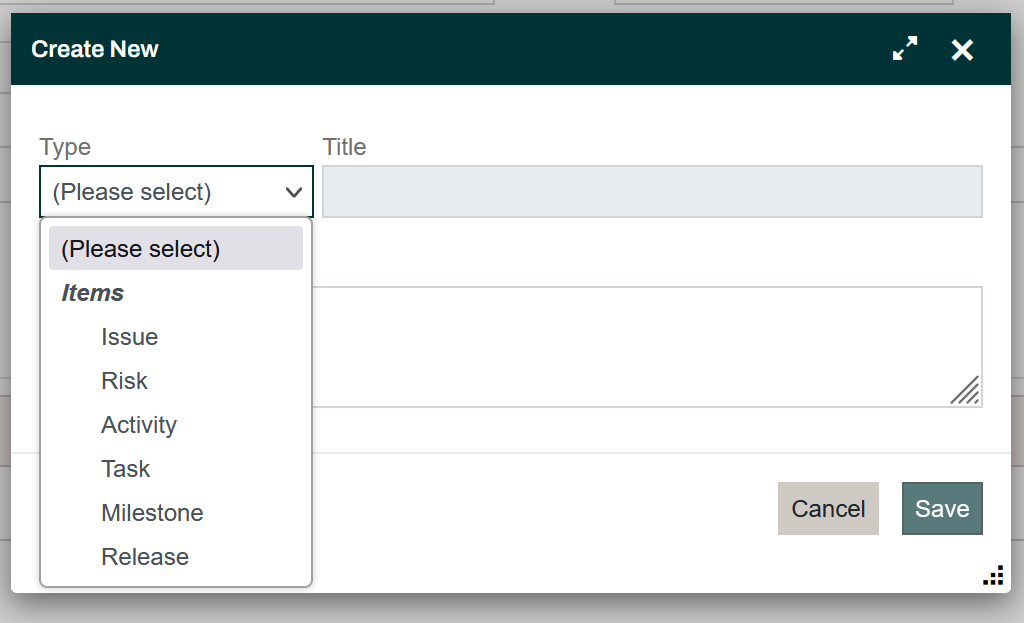The height and width of the screenshot is (623, 1024).
Task: Click the Title input field
Action: (x=652, y=191)
